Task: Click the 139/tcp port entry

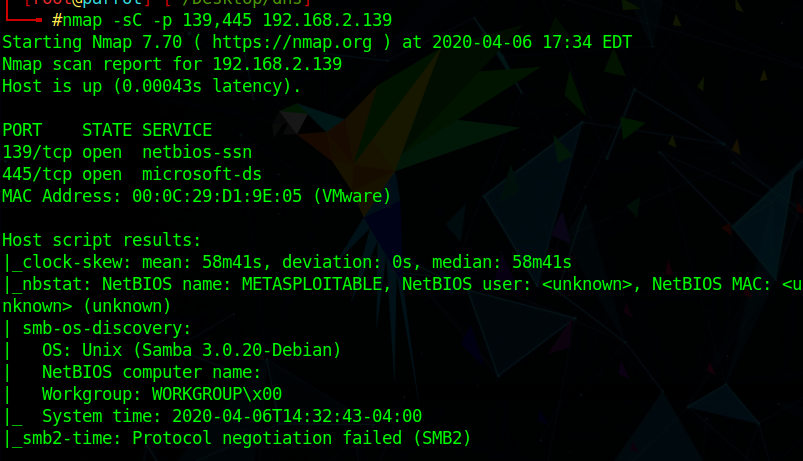Action: coord(37,153)
